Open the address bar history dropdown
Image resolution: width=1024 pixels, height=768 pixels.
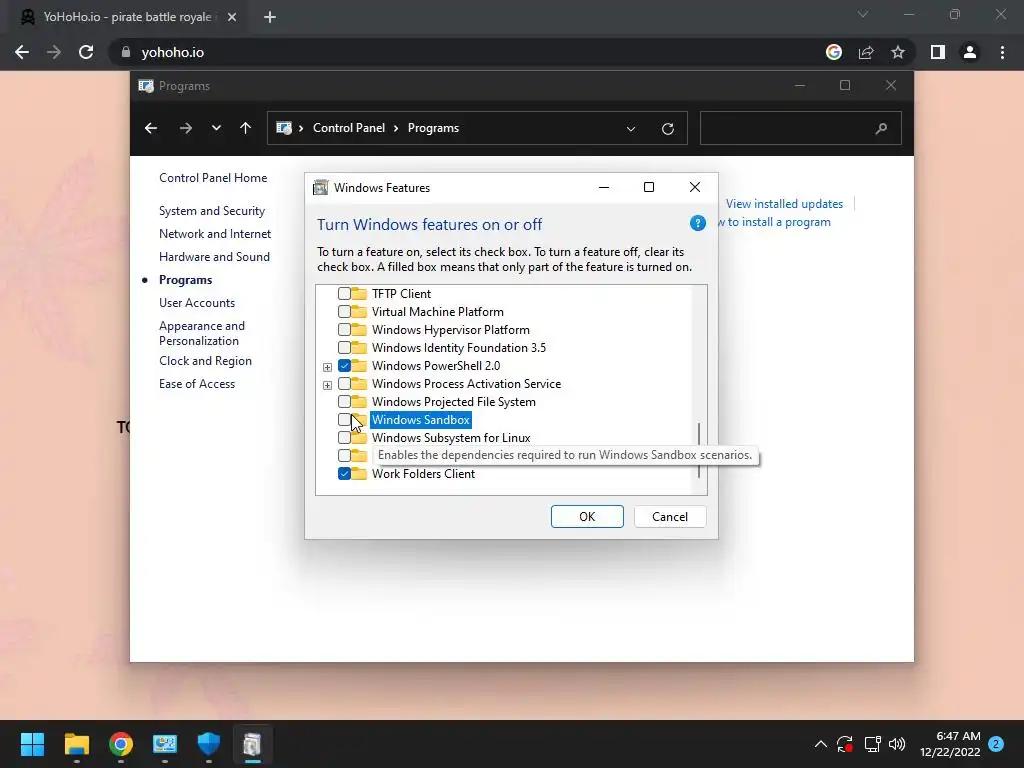[x=631, y=129]
